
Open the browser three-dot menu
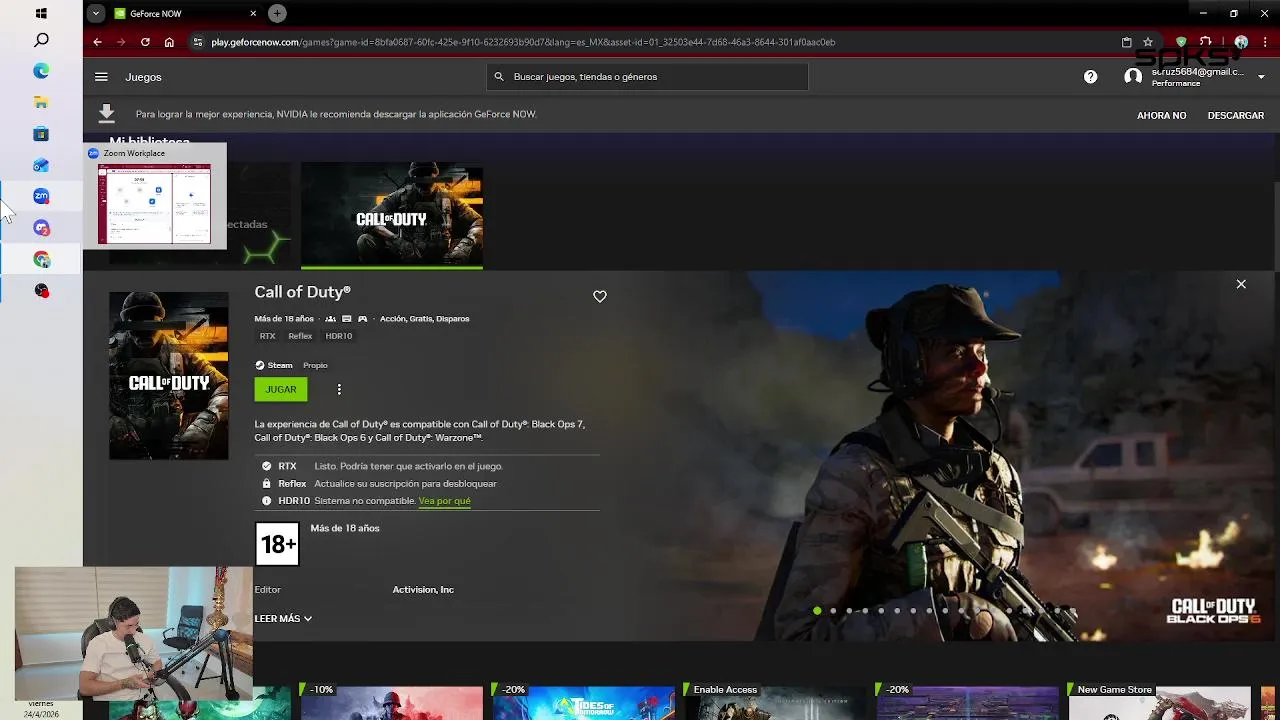[1264, 42]
